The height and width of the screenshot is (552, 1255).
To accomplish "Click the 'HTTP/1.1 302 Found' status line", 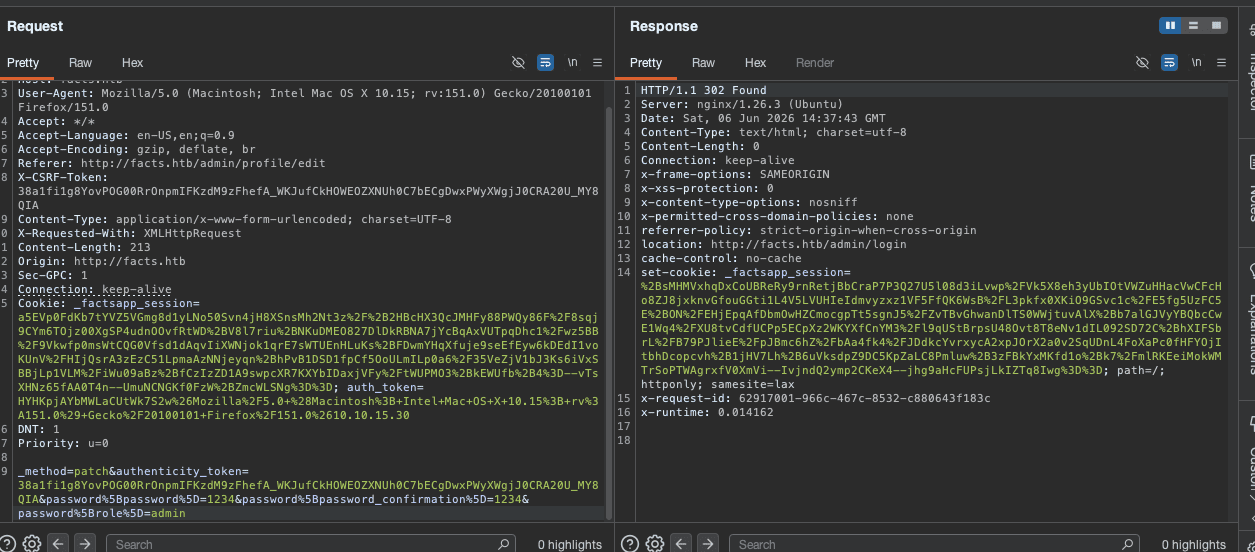I will [704, 90].
